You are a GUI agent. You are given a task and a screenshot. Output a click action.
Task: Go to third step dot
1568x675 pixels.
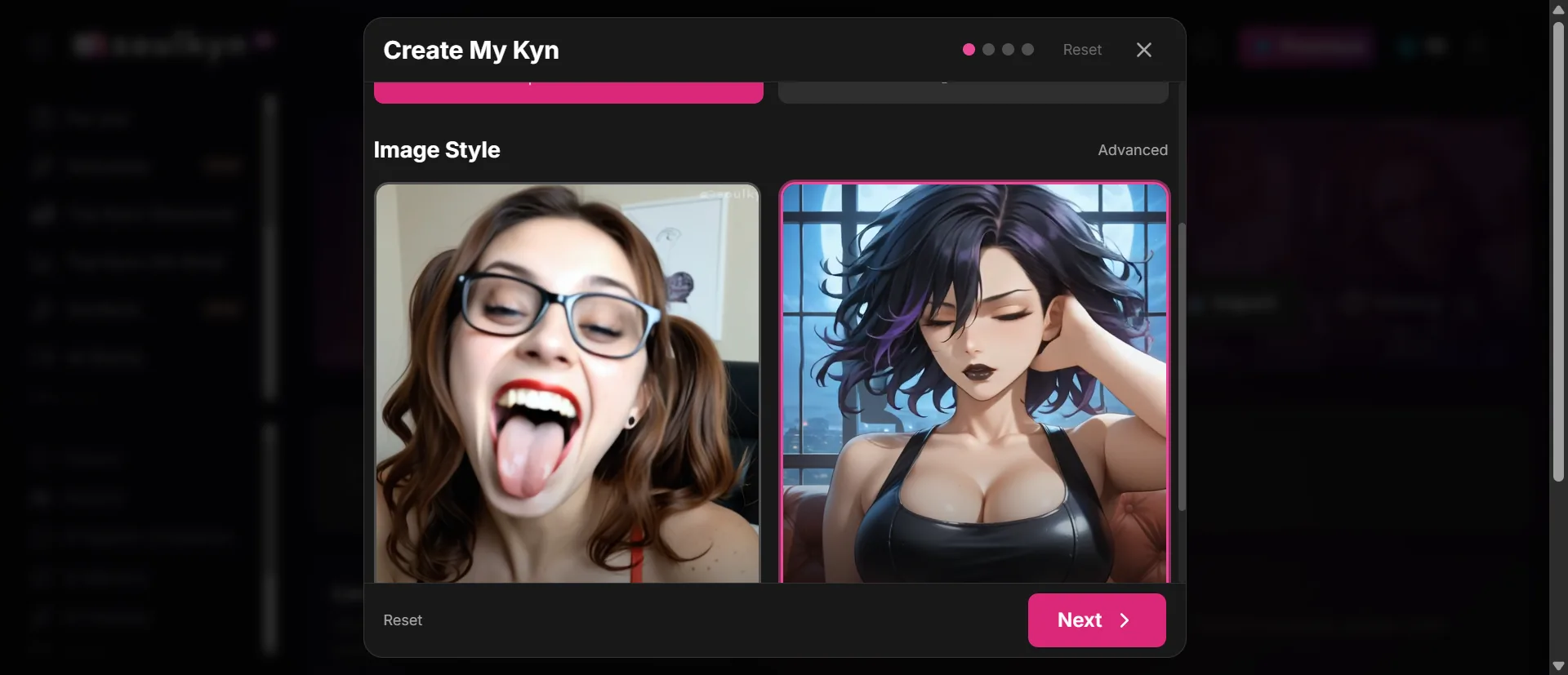pos(1008,50)
